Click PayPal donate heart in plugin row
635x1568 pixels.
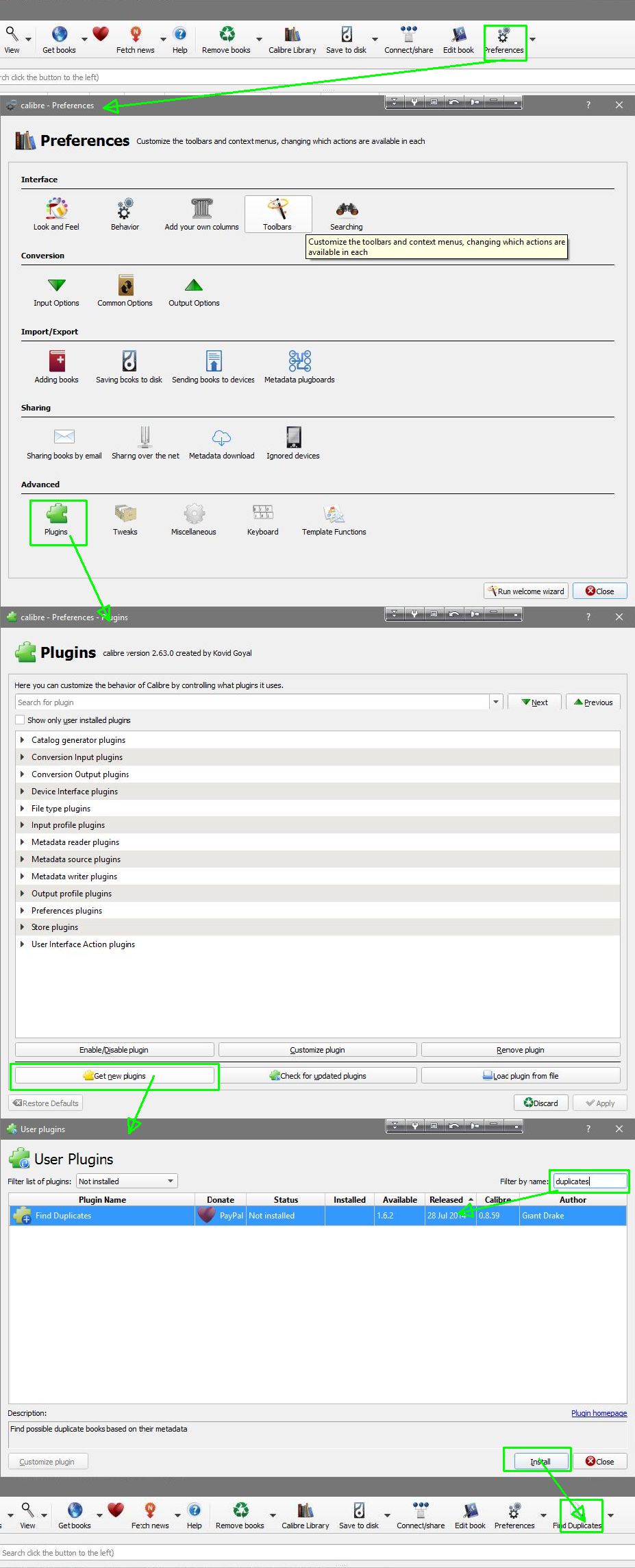click(x=206, y=1215)
